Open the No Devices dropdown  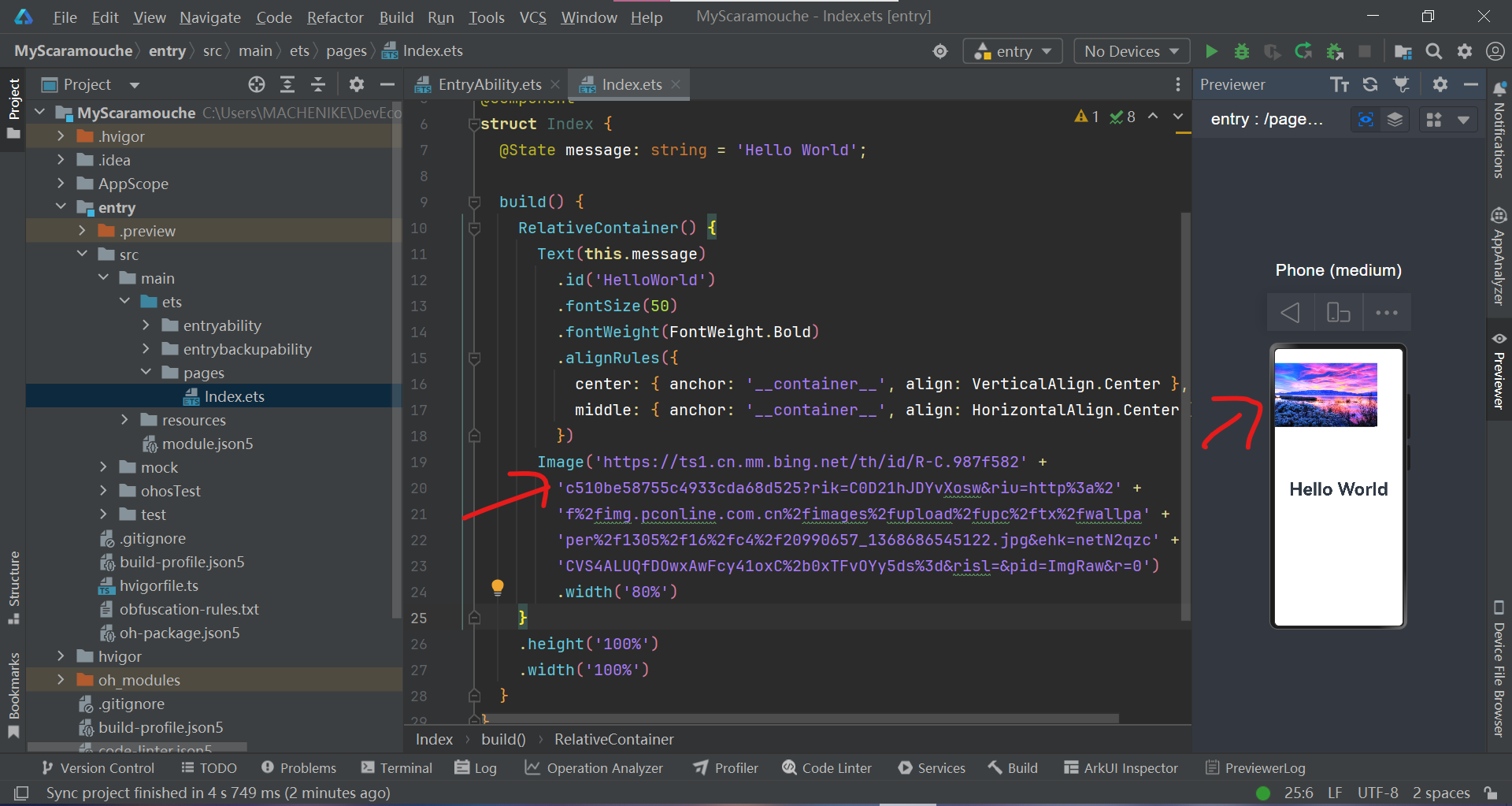1132,51
